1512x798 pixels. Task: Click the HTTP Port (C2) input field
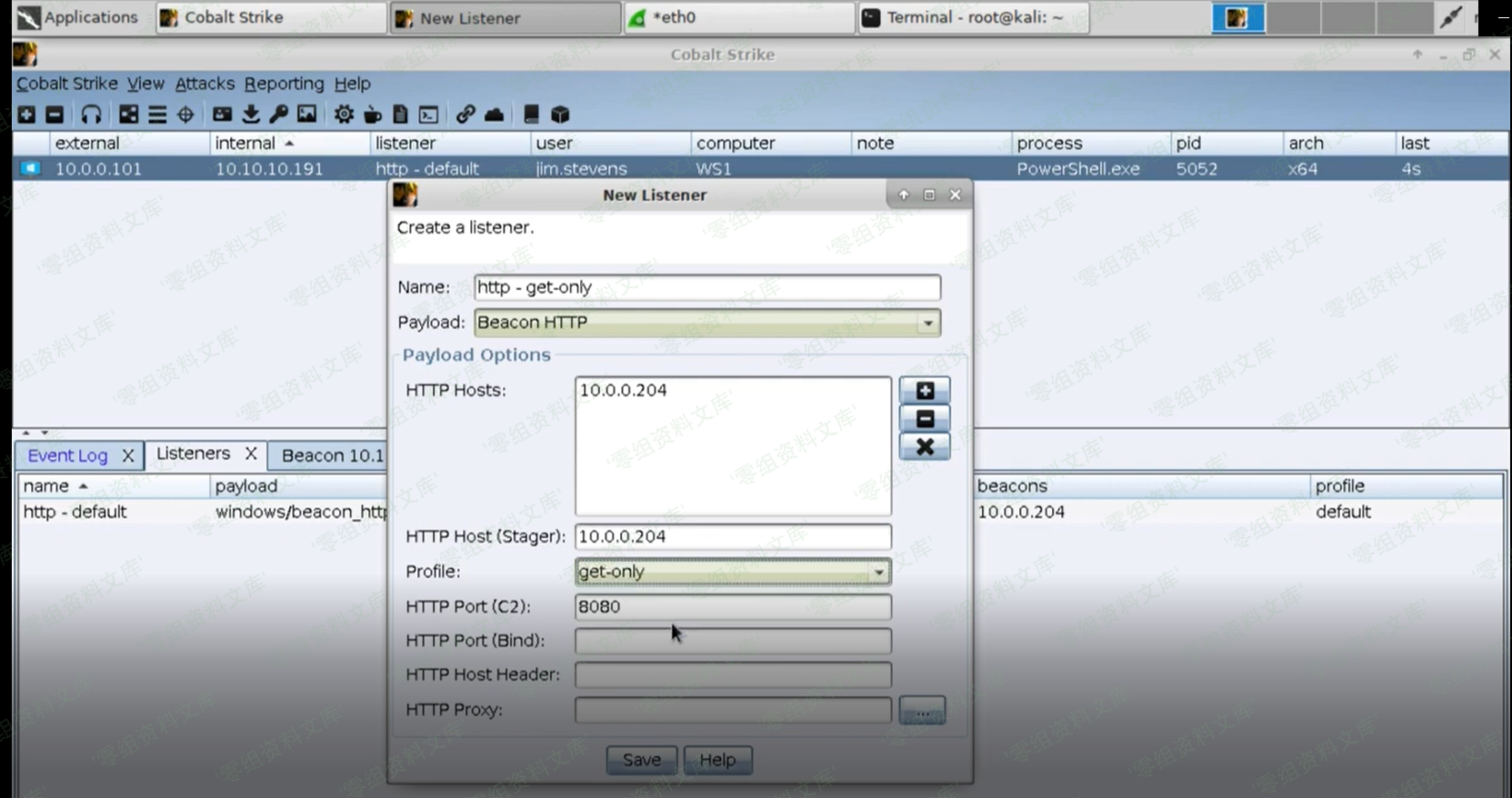[x=732, y=606]
